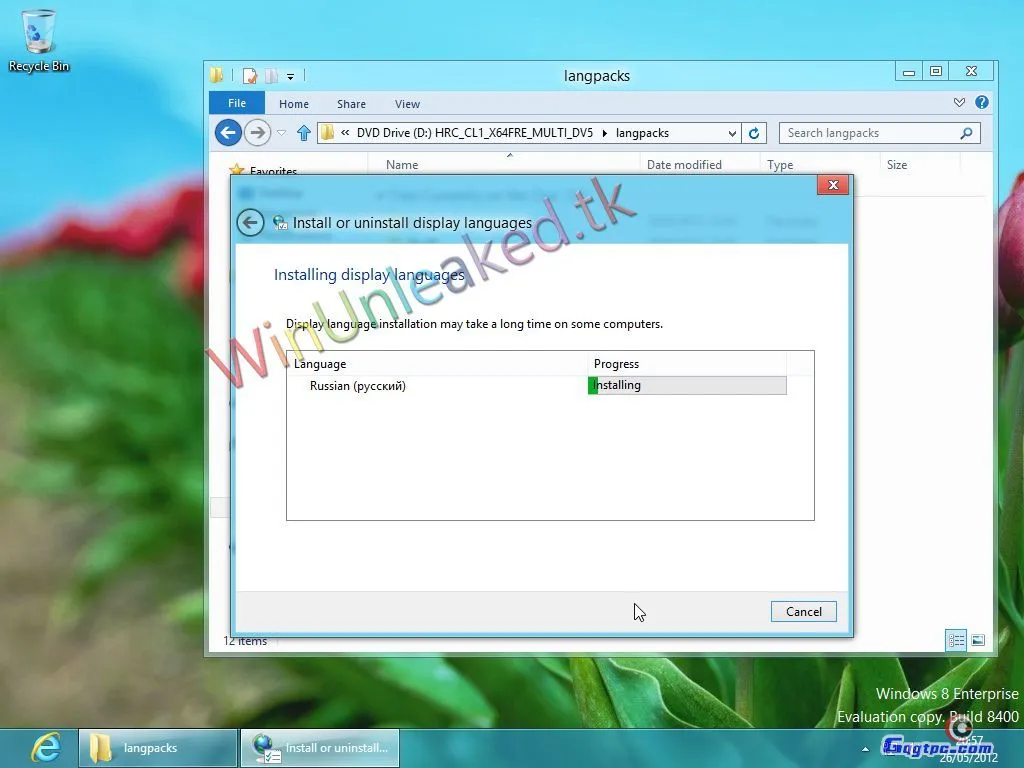Open address bar history dropdown

coord(732,133)
